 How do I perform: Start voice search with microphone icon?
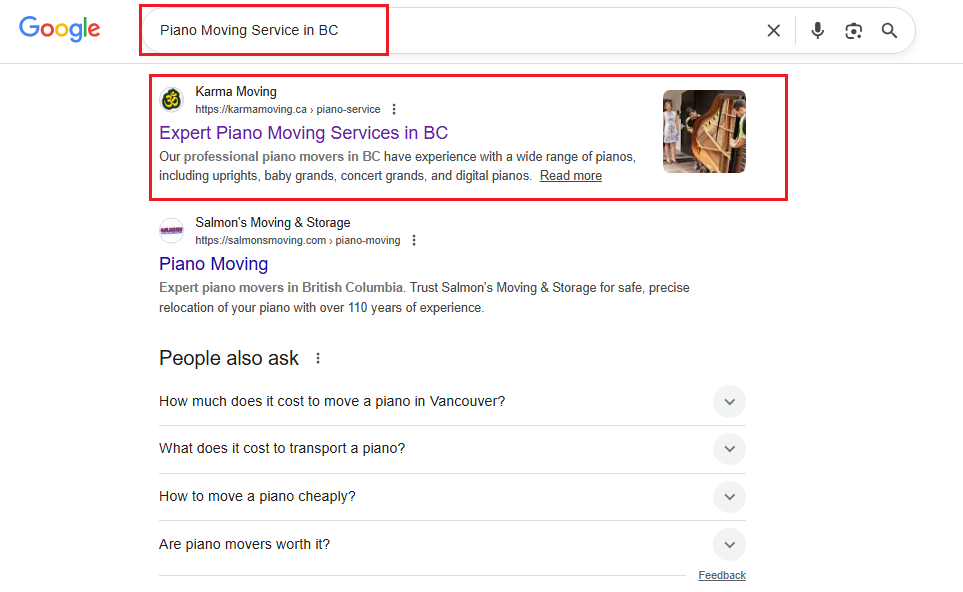pos(817,31)
